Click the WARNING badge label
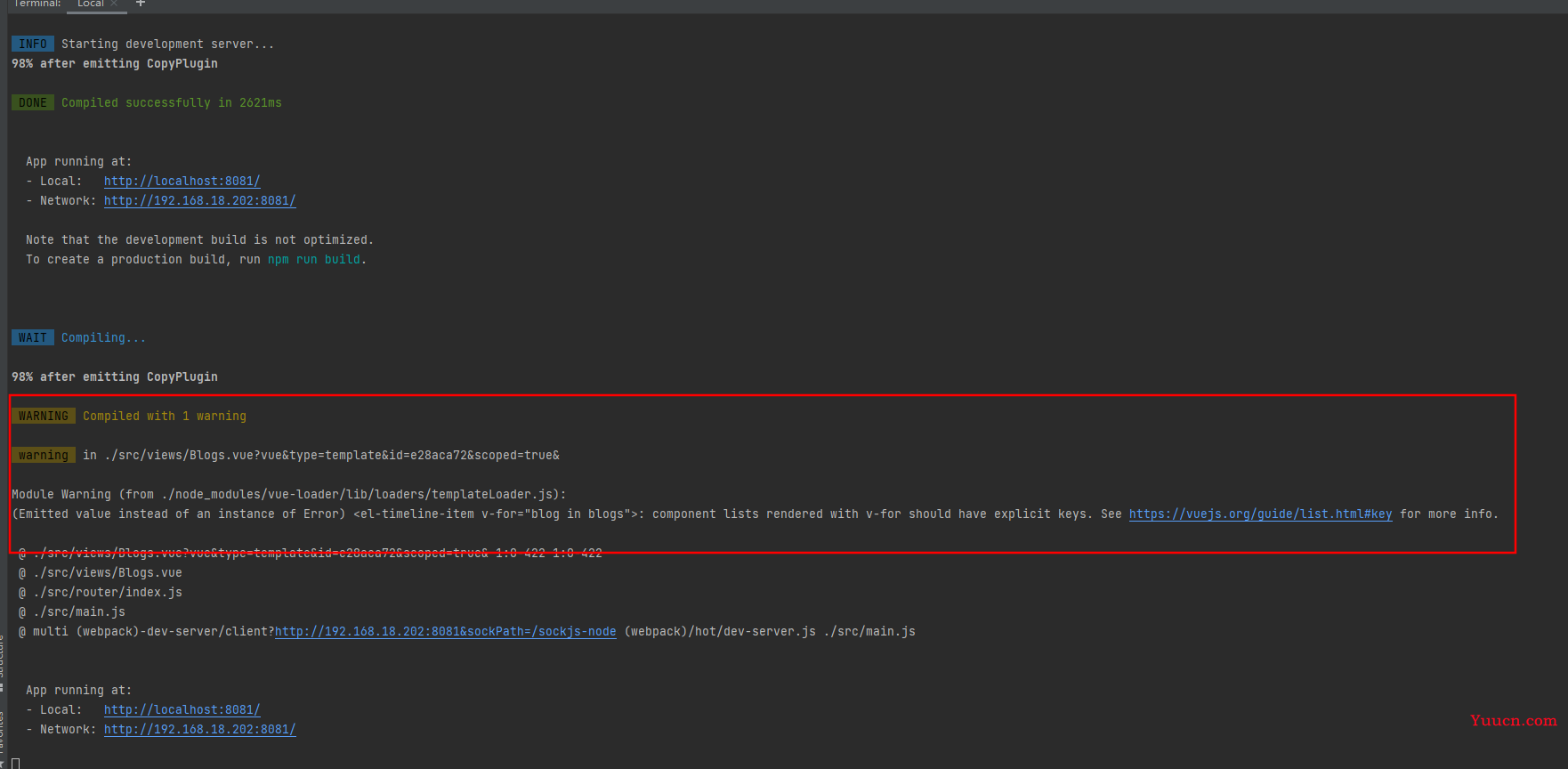 (x=44, y=416)
